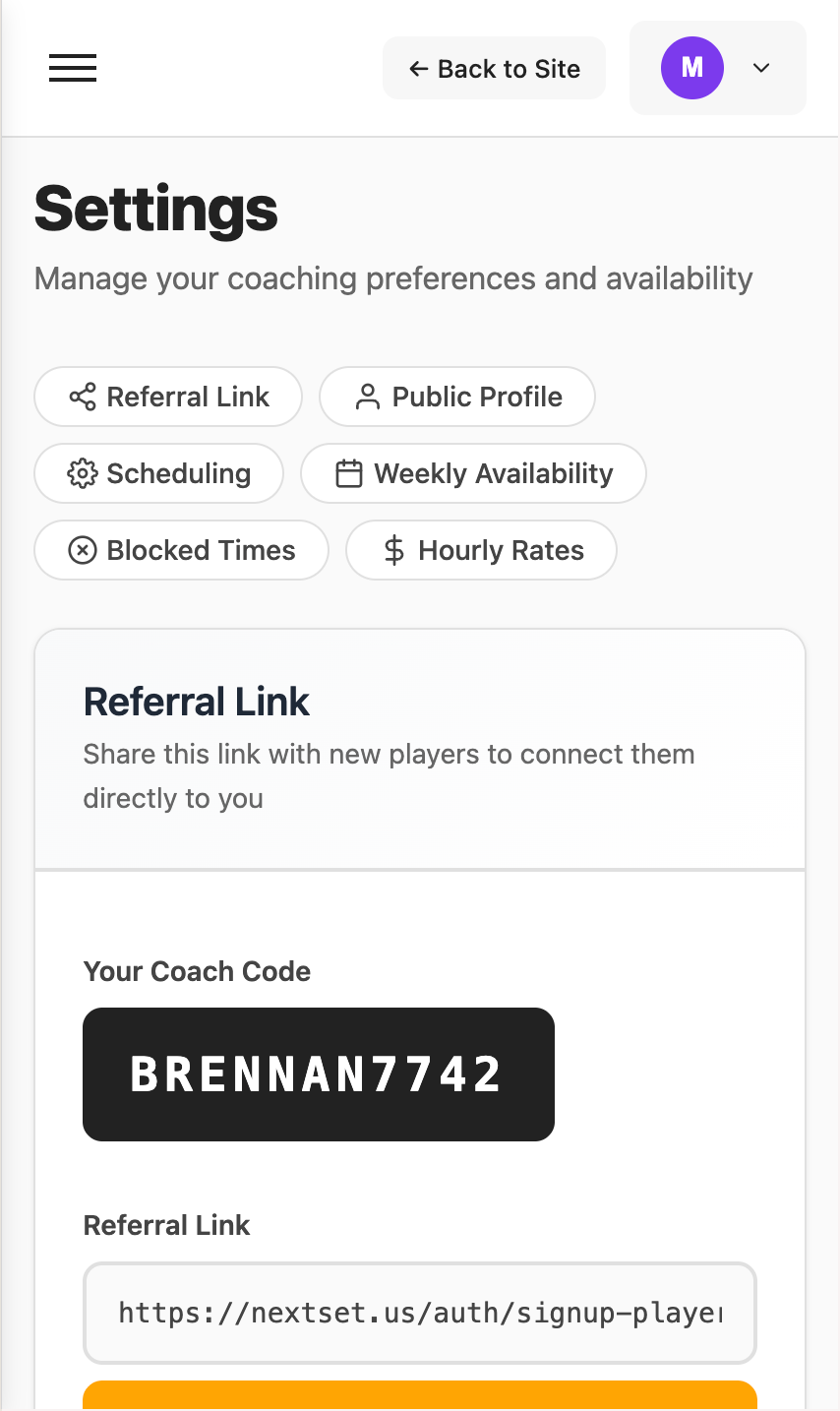Click the BRENNAN7742 coach code box
This screenshot has width=840, height=1411.
click(319, 1074)
